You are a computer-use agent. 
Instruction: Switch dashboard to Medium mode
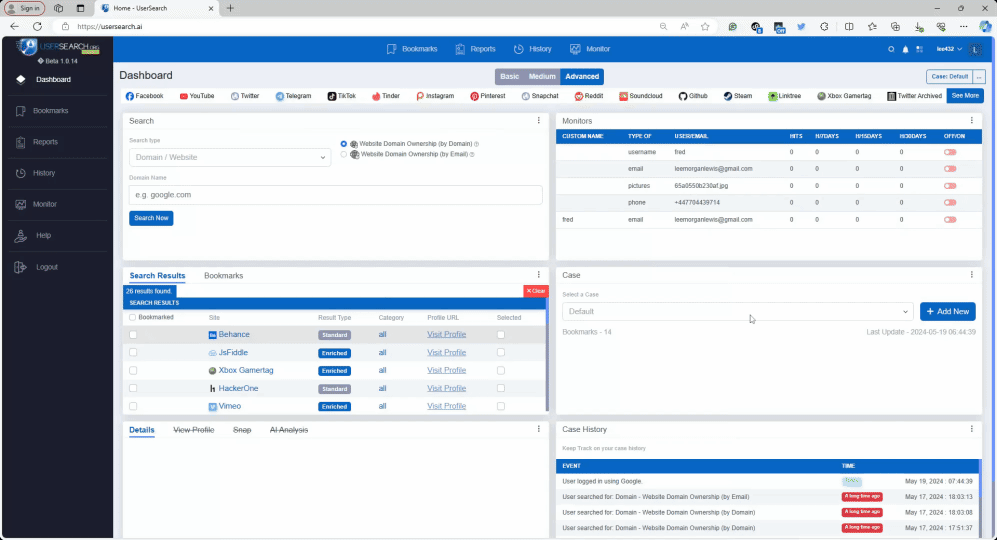542,77
